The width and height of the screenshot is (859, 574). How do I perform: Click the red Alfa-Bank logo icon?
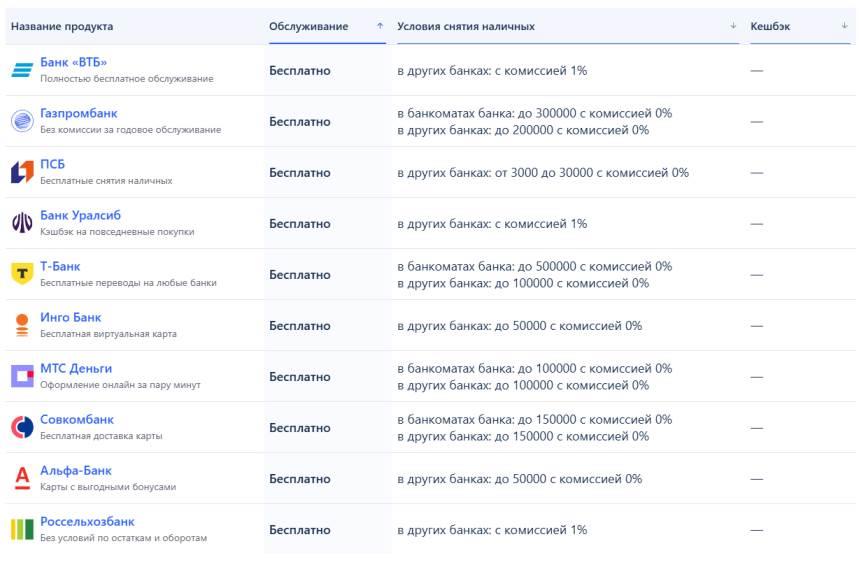[x=22, y=478]
